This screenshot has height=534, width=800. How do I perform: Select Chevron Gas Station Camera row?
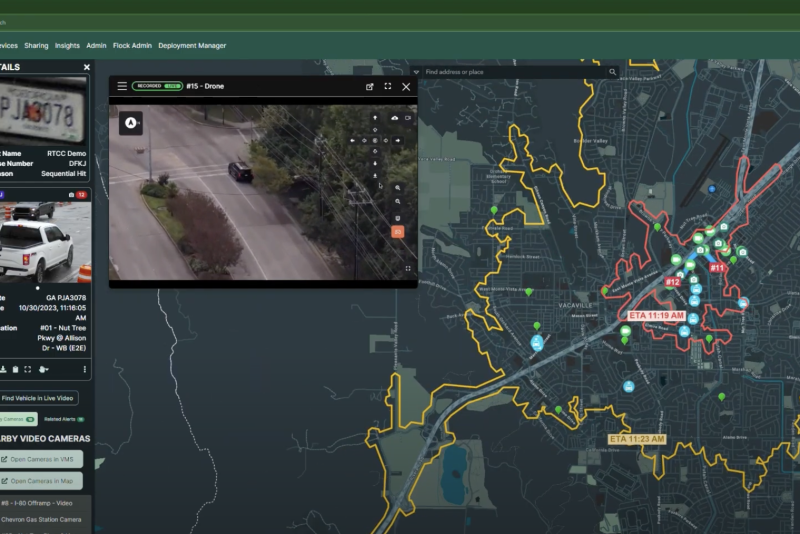click(45, 519)
